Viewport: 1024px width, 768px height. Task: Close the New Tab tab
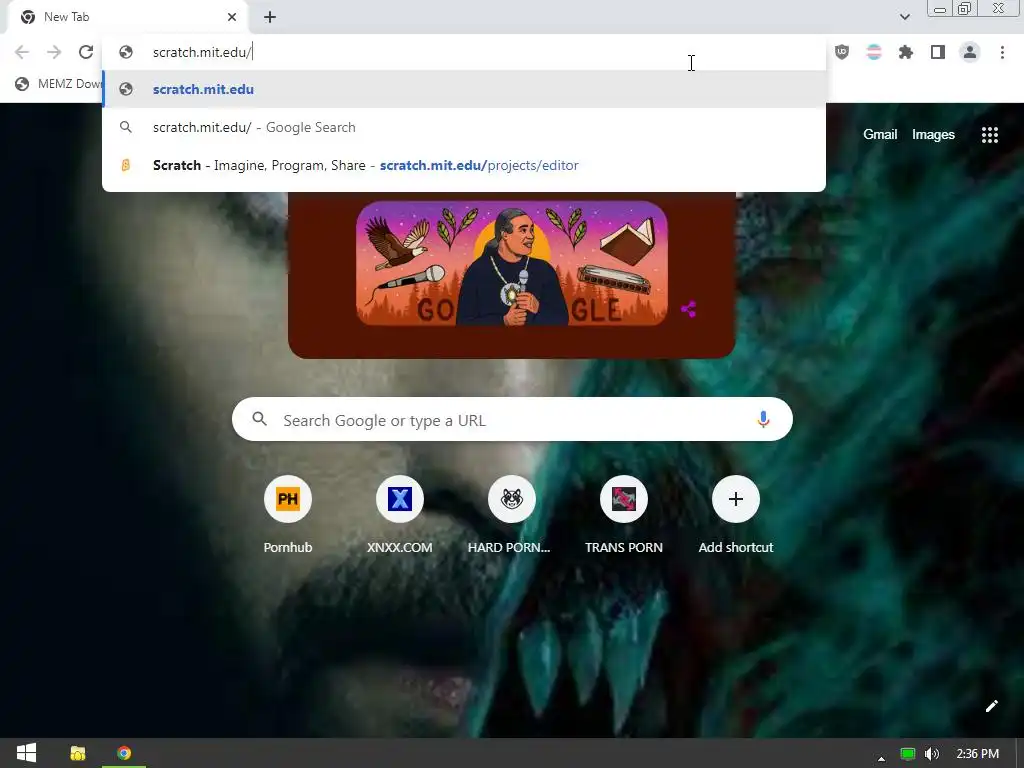(232, 17)
